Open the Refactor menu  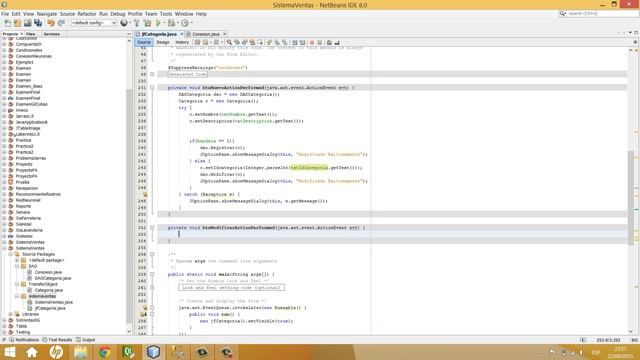coord(87,14)
